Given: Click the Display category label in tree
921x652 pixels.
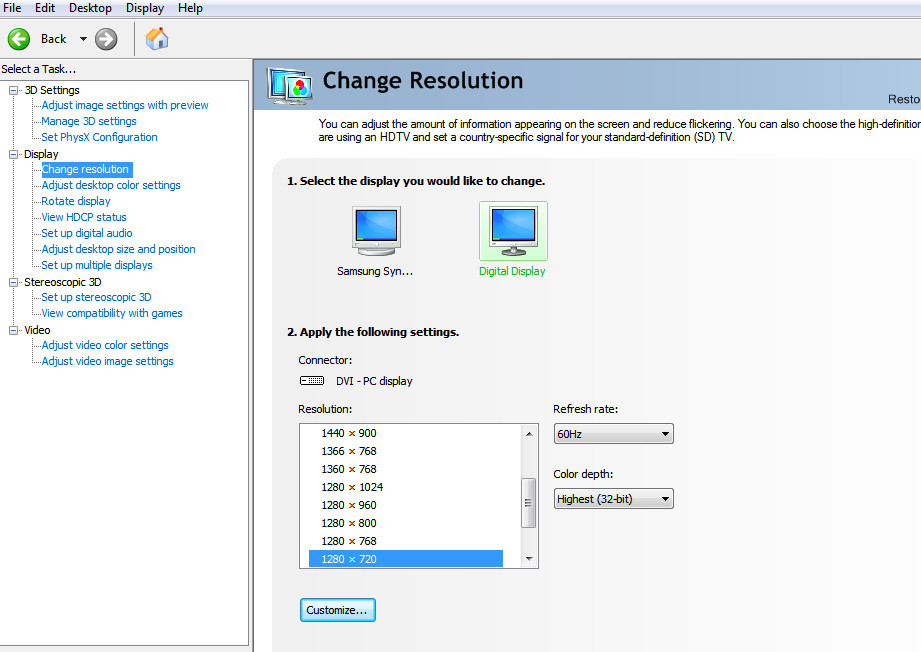Looking at the screenshot, I should click(41, 154).
